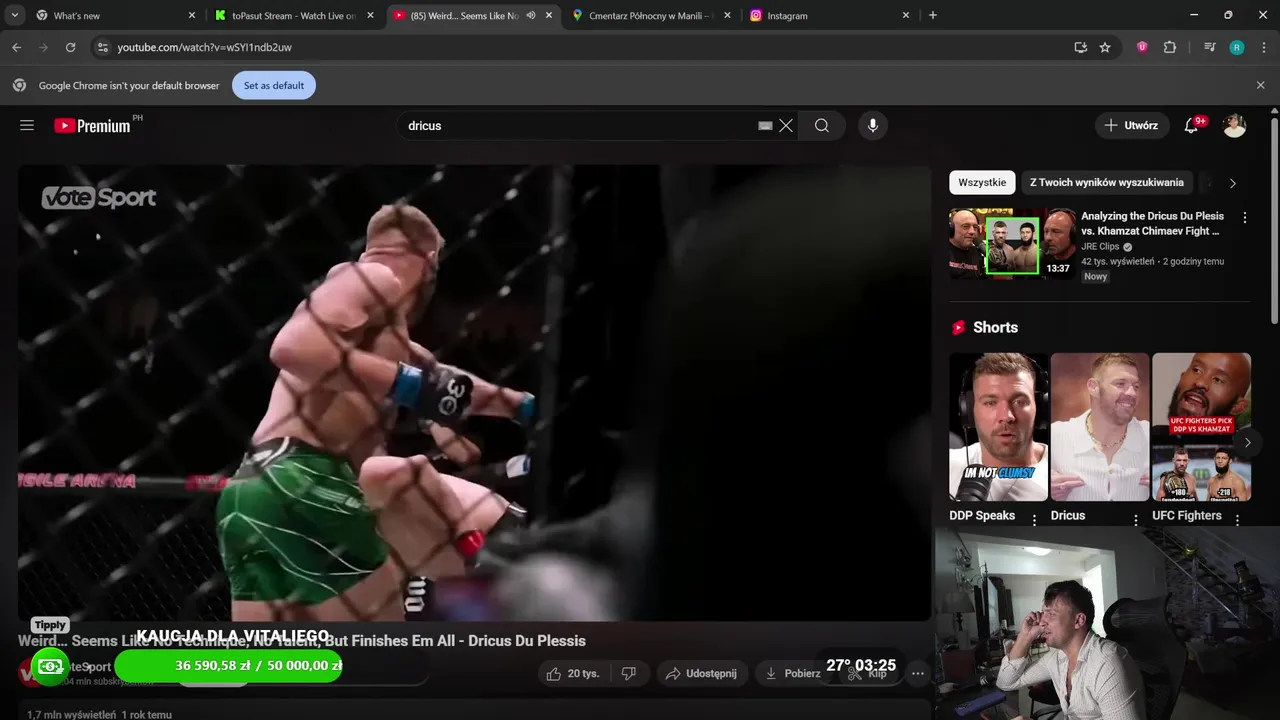Select Z Twoich wyników wyszukiwania chip
The image size is (1280, 720).
point(1106,182)
